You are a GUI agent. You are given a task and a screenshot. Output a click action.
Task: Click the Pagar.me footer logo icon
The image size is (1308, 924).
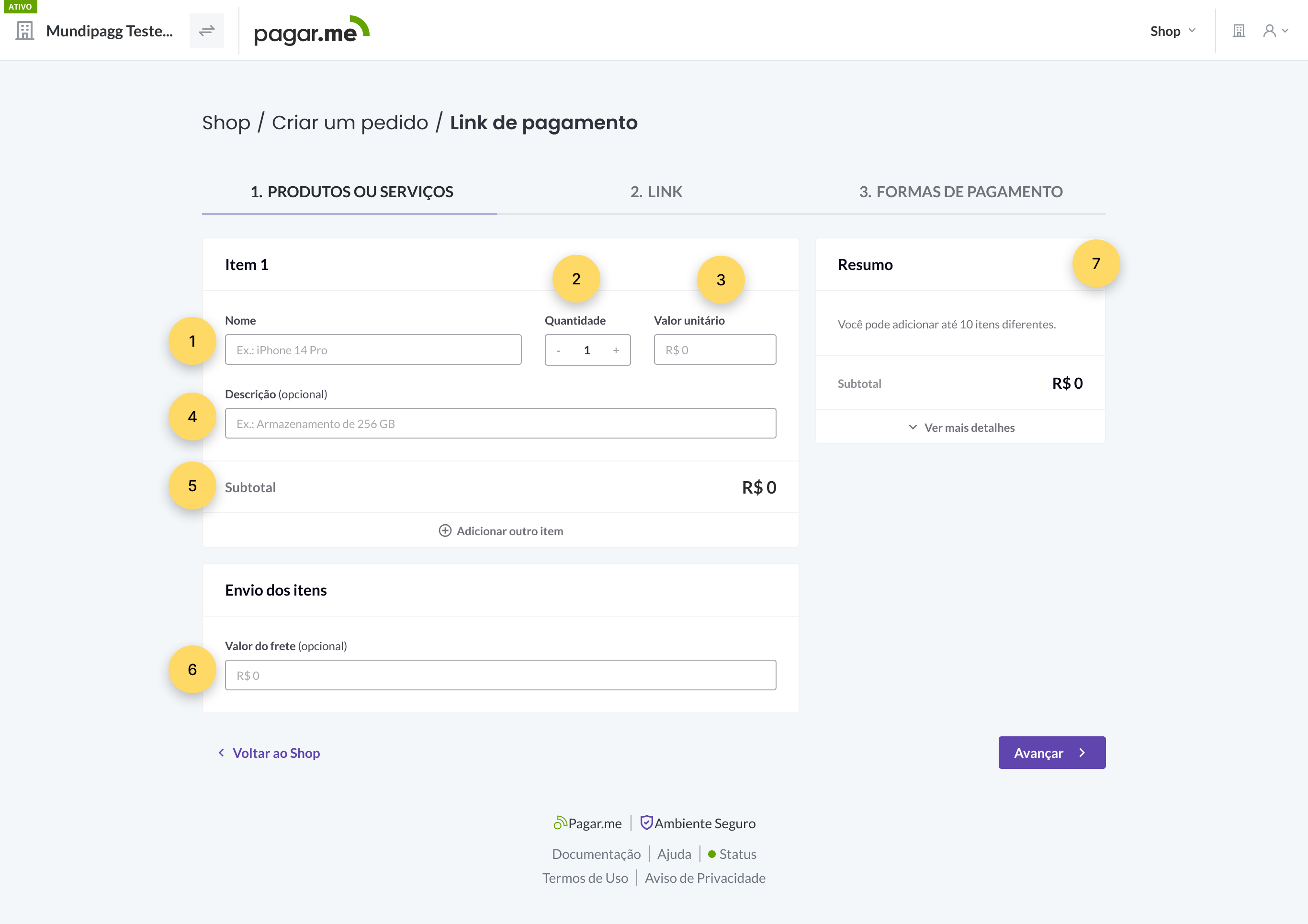point(560,823)
